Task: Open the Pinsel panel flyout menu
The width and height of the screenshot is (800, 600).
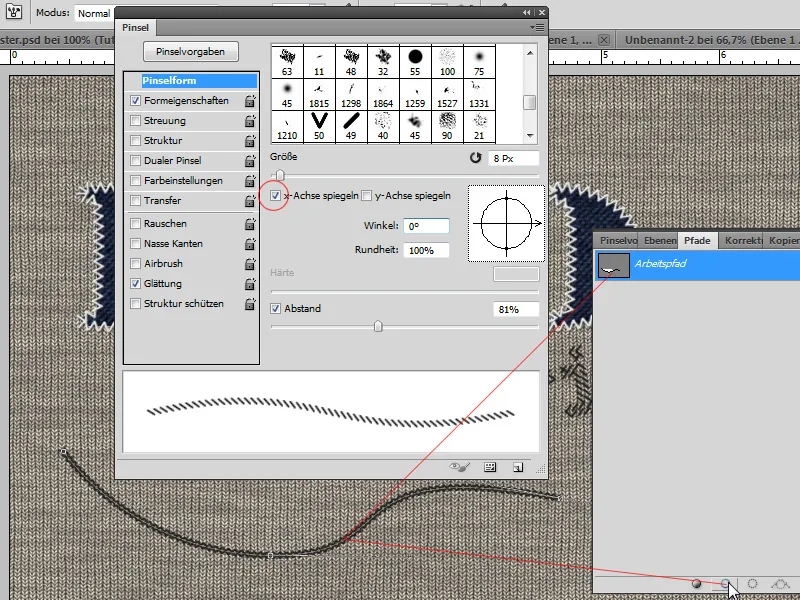Action: pyautogui.click(x=537, y=28)
